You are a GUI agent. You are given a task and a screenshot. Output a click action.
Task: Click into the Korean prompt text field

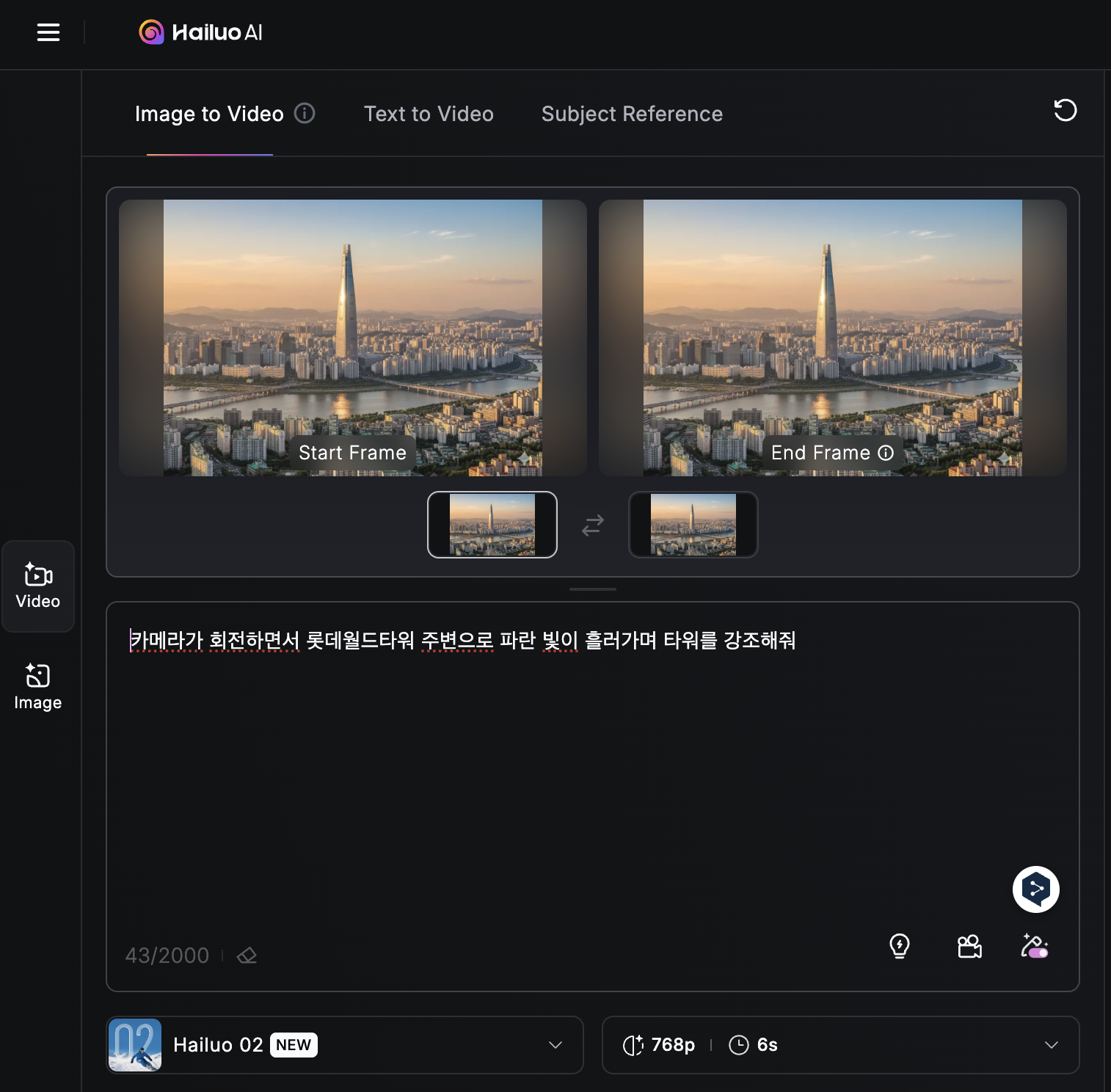[591, 771]
